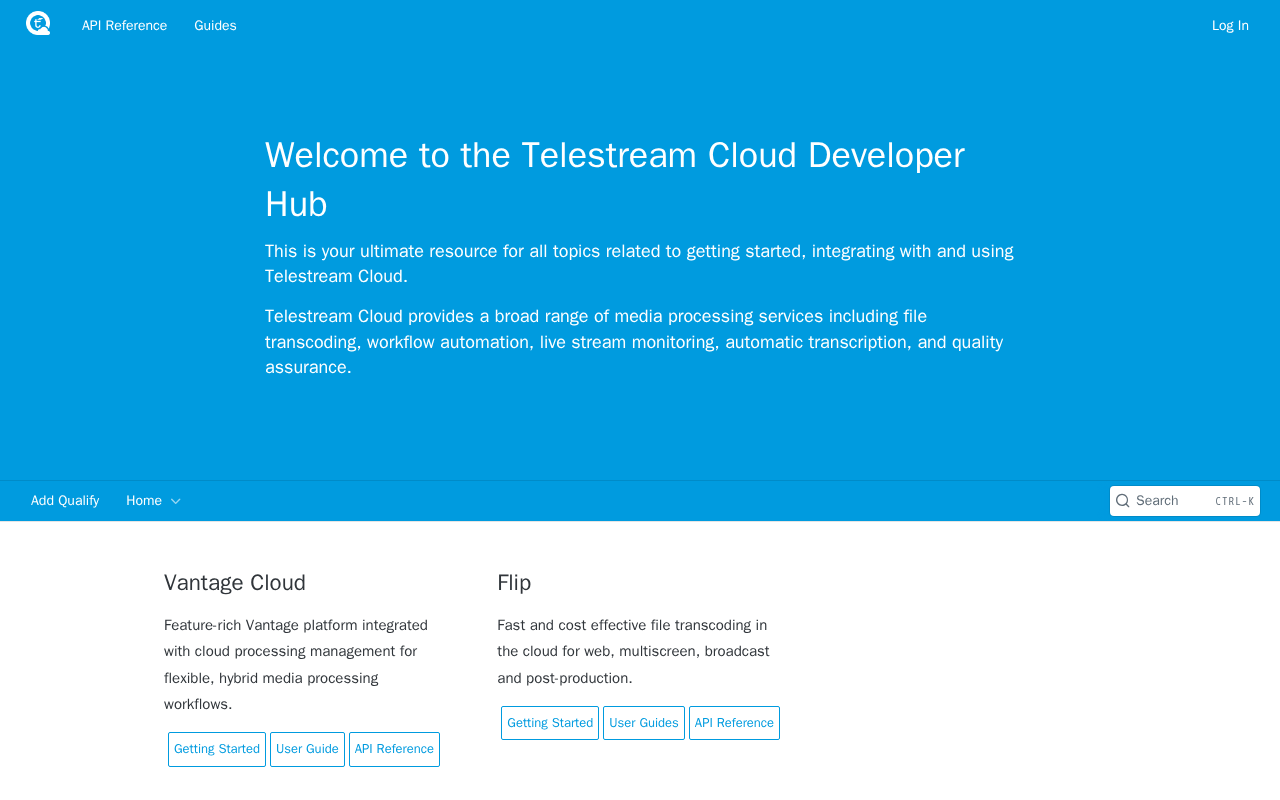Click the Flip heading
This screenshot has height=800, width=1280.
point(514,583)
